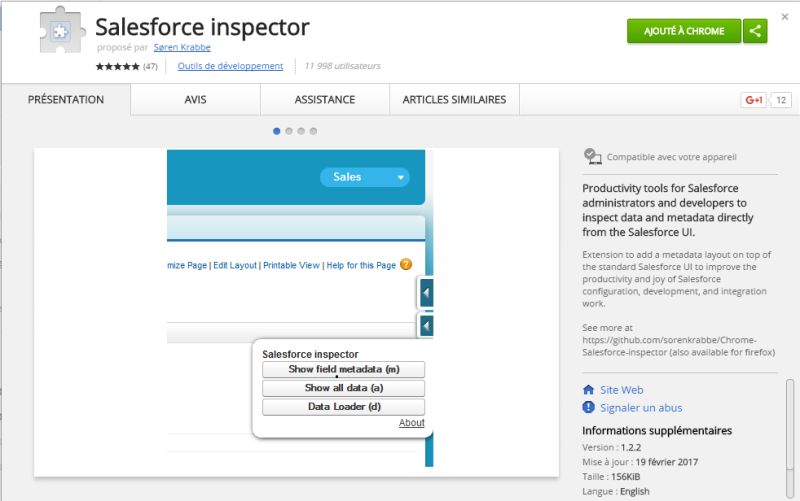800x501 pixels.
Task: Open the Sales app dropdown in the preview
Action: click(364, 177)
